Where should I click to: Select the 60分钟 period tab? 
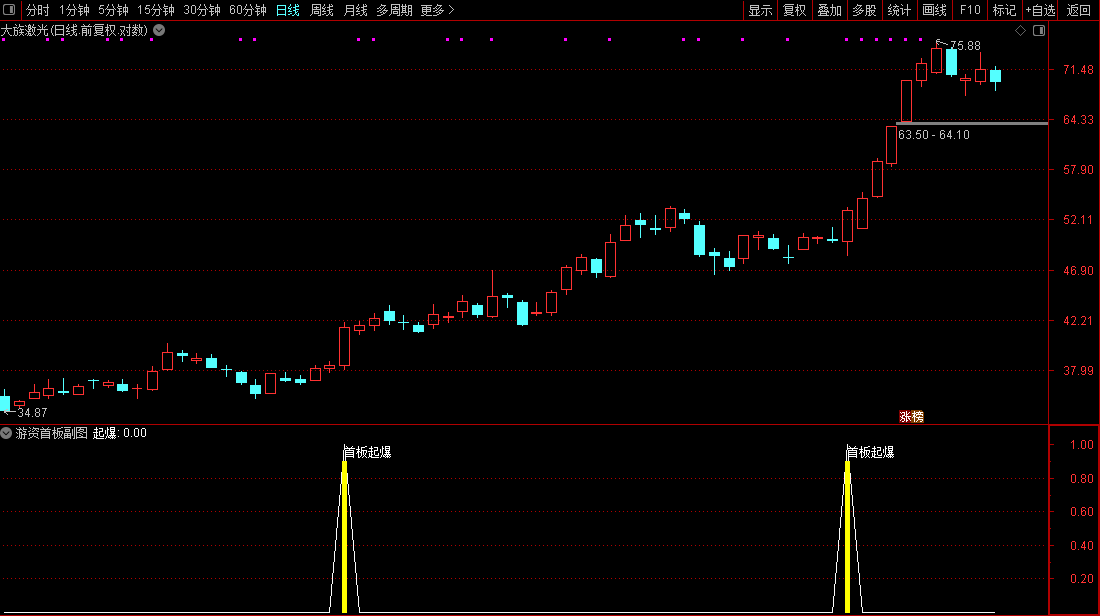[248, 10]
